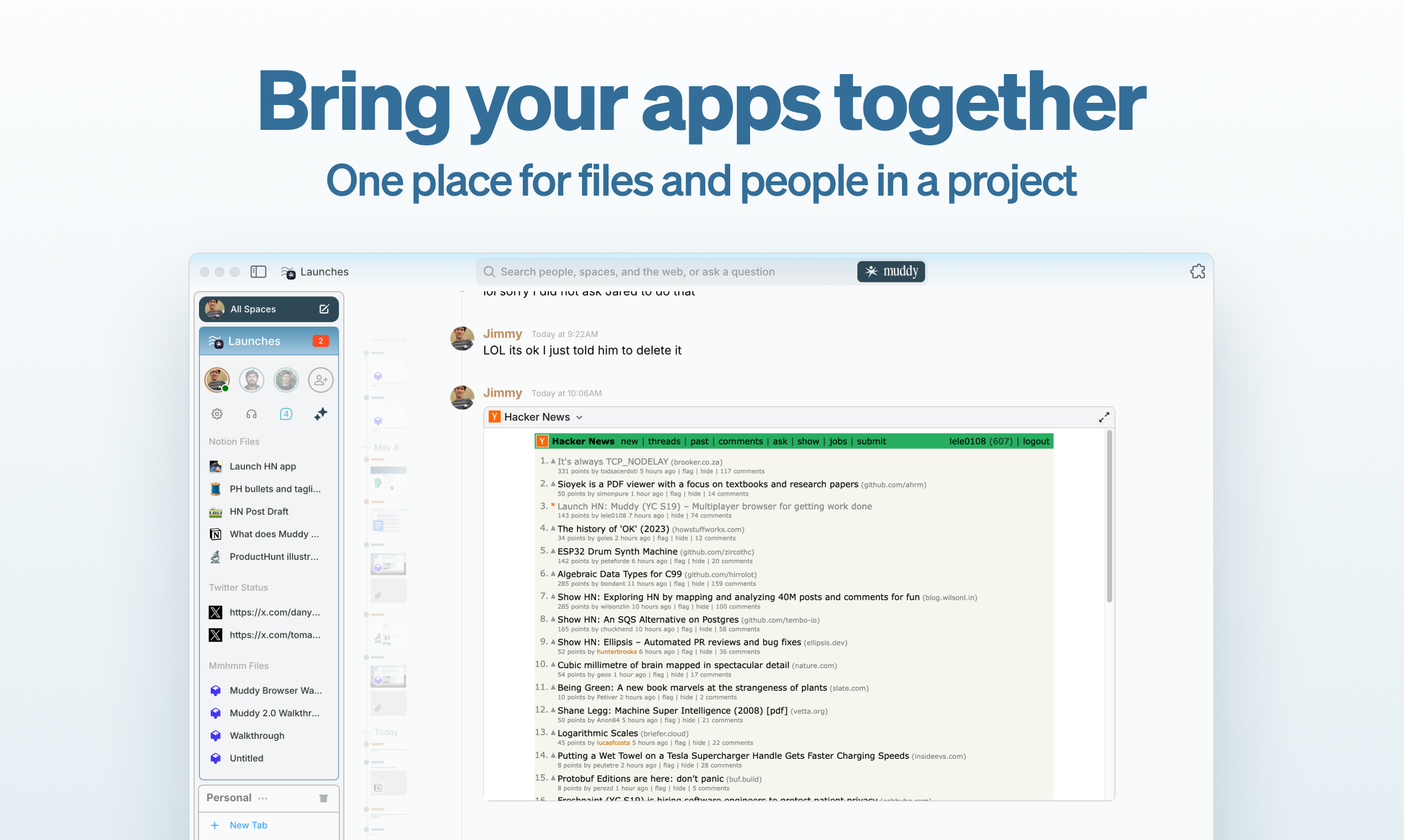Open the sparkle AI icon
Screen dimensions: 1404x840
point(321,414)
